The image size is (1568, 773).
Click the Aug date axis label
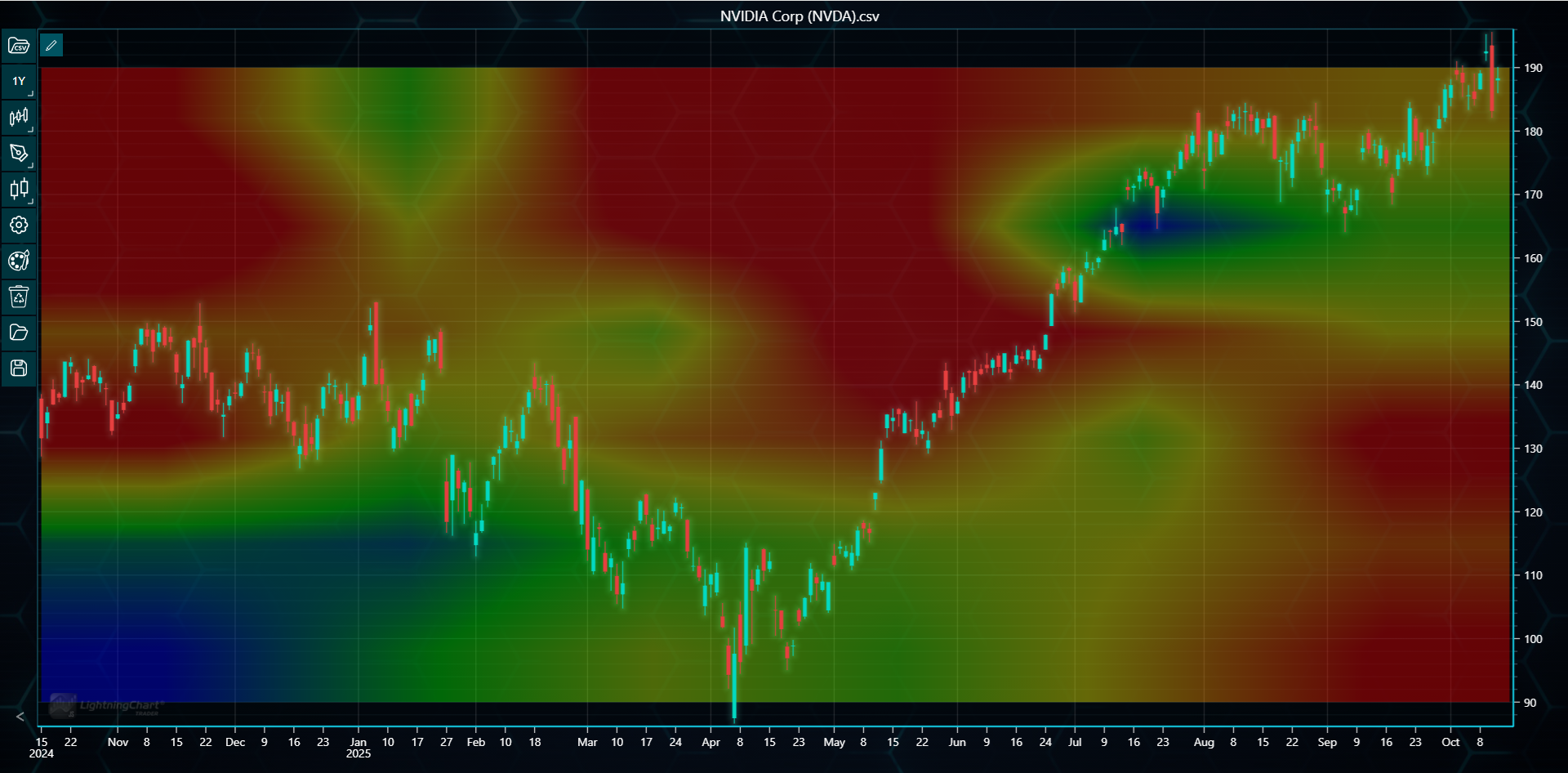[1204, 742]
